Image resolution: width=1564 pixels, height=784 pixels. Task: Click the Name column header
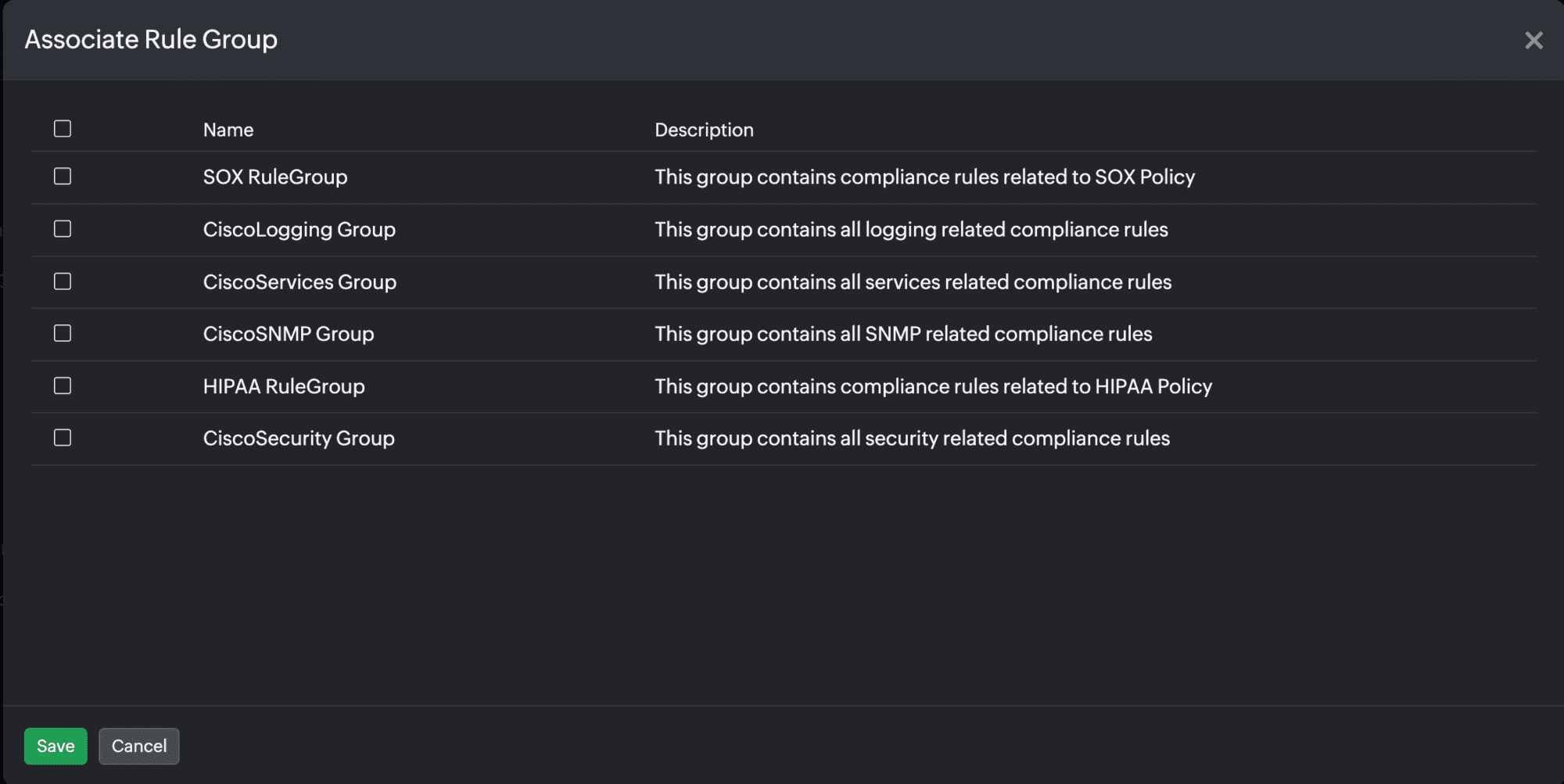click(228, 130)
